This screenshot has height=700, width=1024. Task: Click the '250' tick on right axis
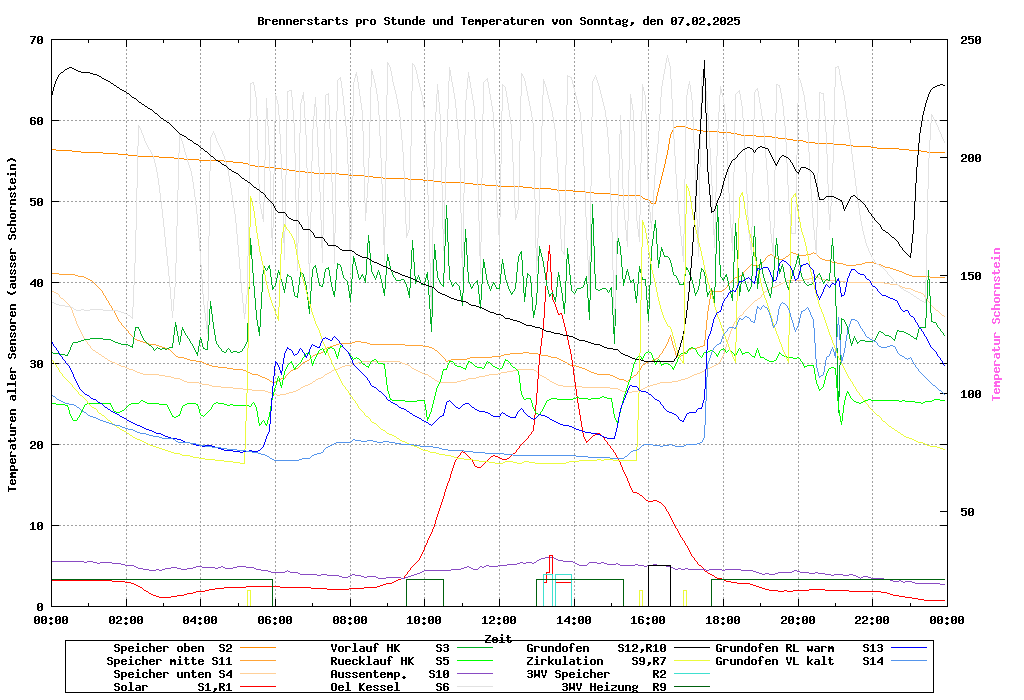click(971, 40)
